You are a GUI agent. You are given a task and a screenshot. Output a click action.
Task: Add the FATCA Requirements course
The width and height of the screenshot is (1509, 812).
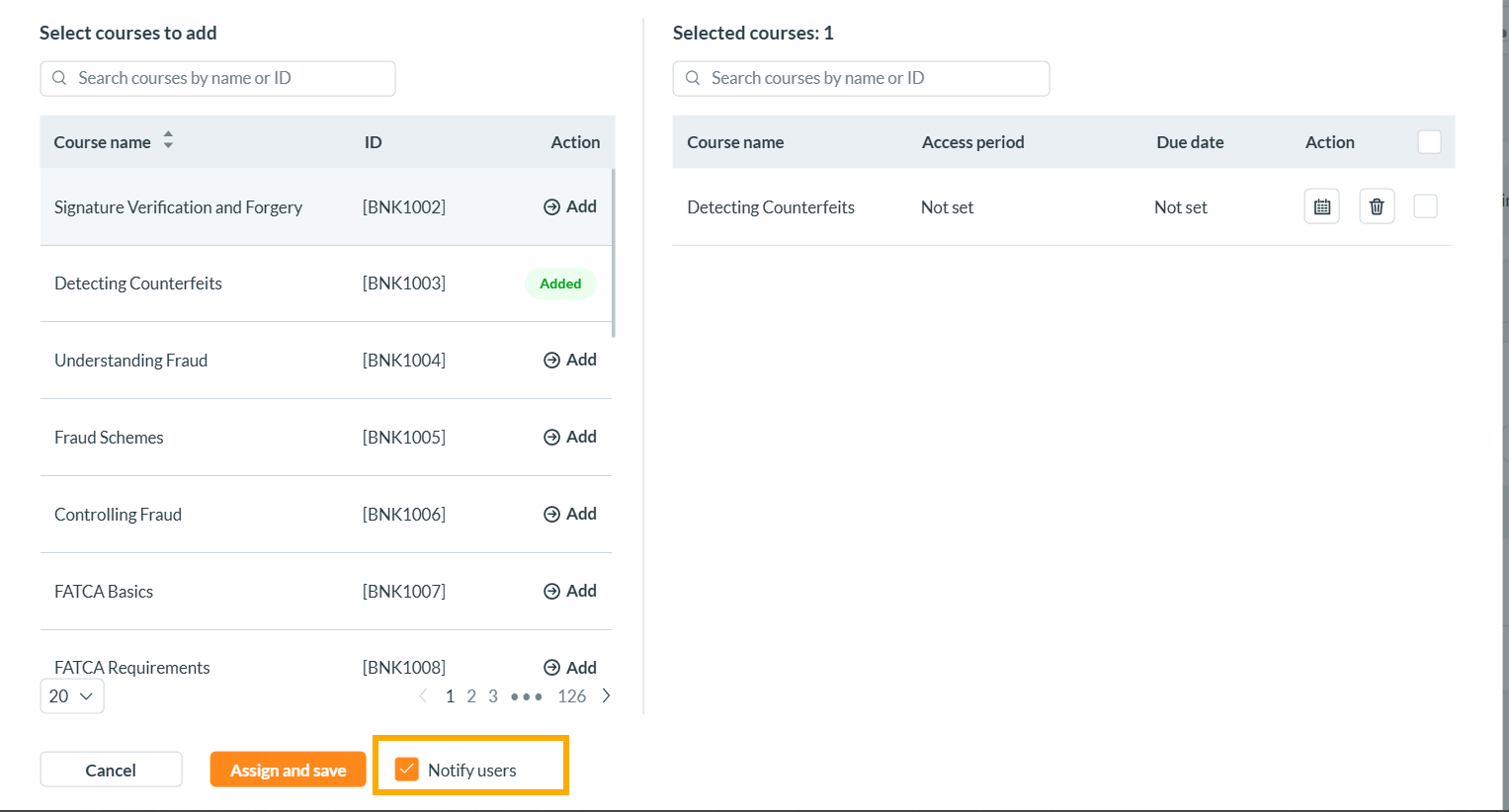[570, 668]
